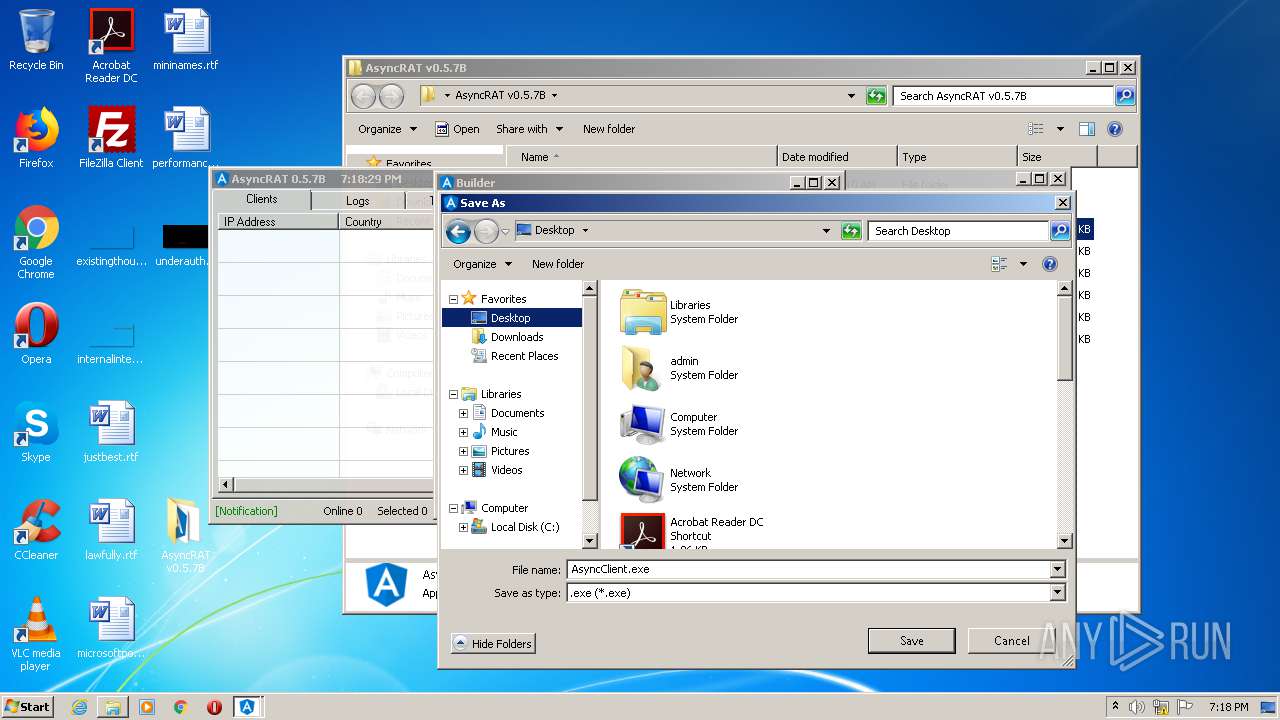Click the Refresh icon in Save As address bar
The image size is (1280, 720).
(x=851, y=231)
